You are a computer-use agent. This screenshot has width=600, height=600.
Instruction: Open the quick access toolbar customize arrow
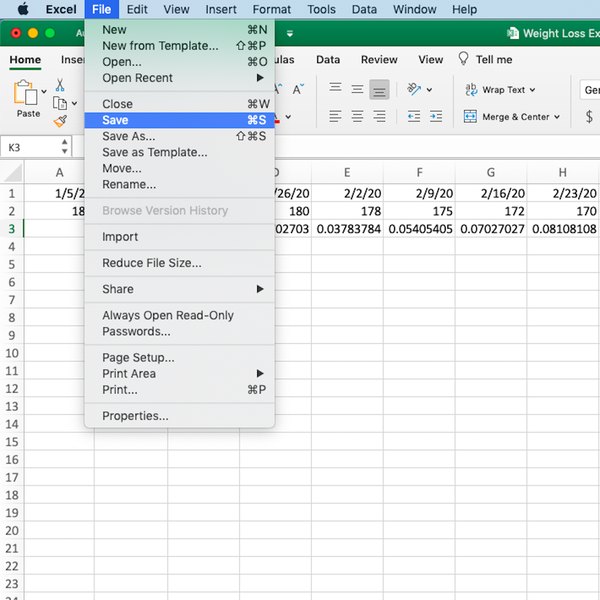pos(290,34)
